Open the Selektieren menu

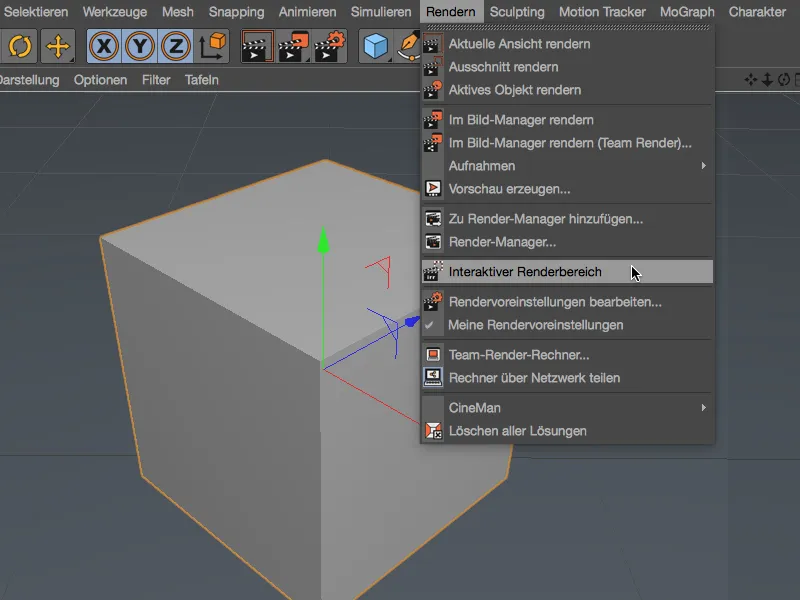[x=36, y=12]
